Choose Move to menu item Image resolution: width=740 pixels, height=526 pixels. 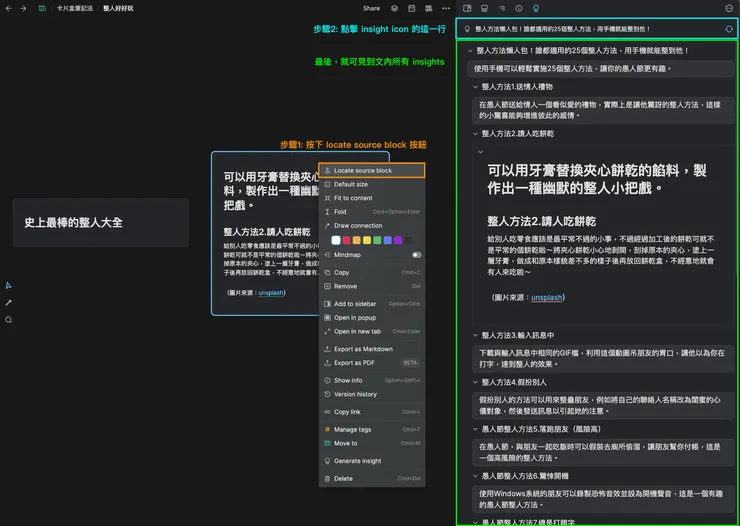[x=372, y=443]
